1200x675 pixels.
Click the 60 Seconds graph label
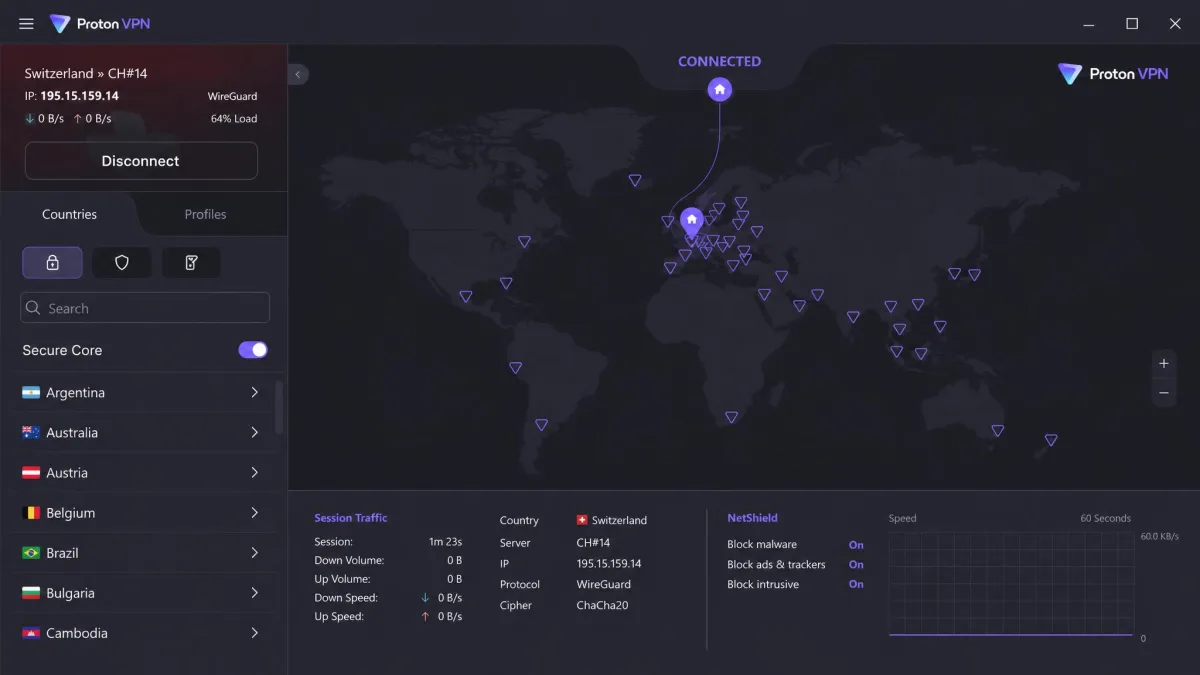[x=1105, y=518]
